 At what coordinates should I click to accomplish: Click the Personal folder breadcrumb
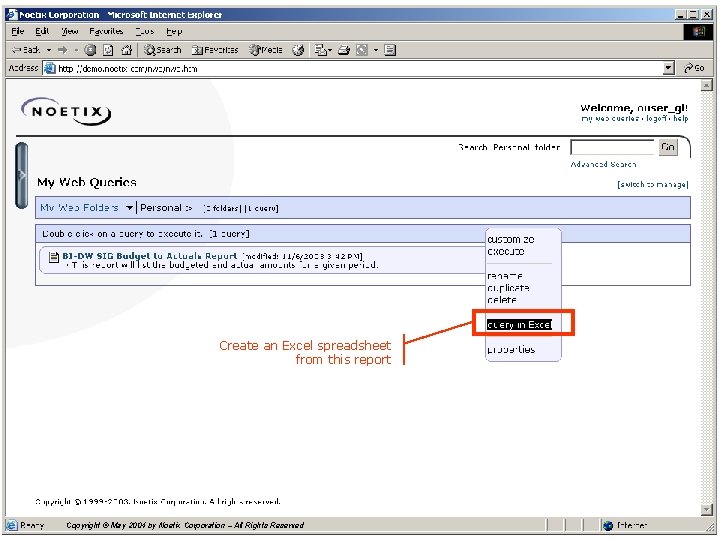(161, 208)
